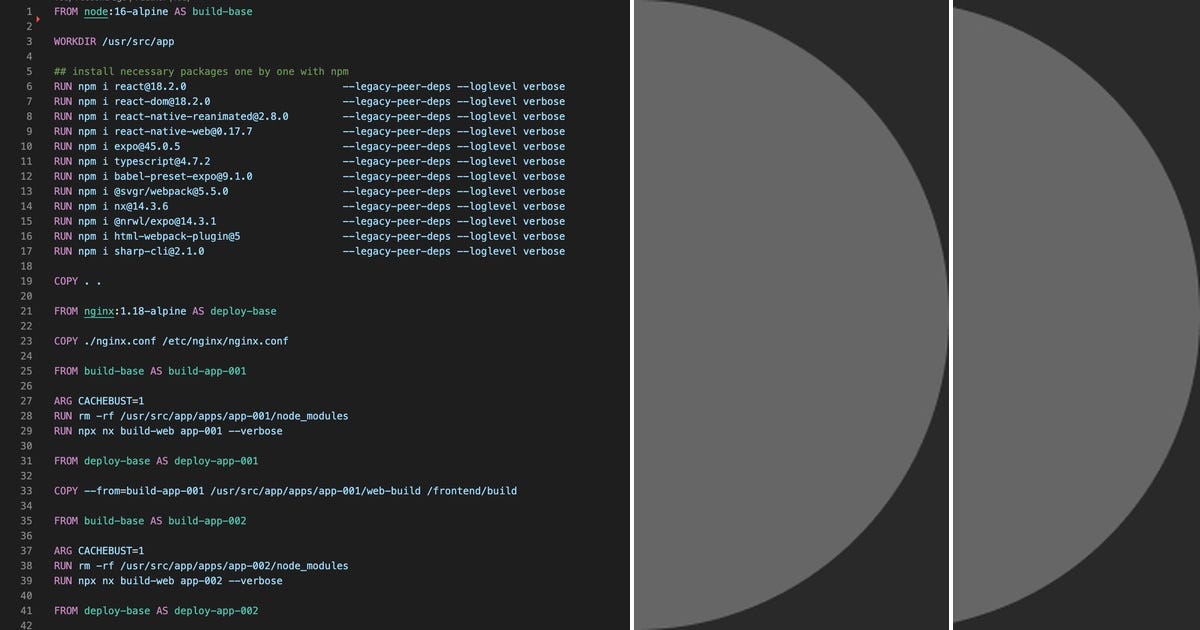Click "react-native-reanimated@2.8.0" package text

[201, 117]
